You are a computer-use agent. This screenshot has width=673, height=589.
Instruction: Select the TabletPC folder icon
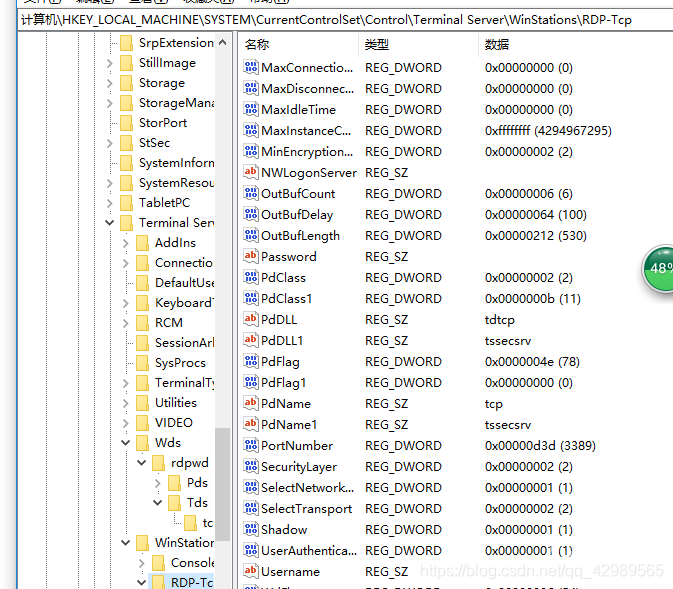click(127, 203)
